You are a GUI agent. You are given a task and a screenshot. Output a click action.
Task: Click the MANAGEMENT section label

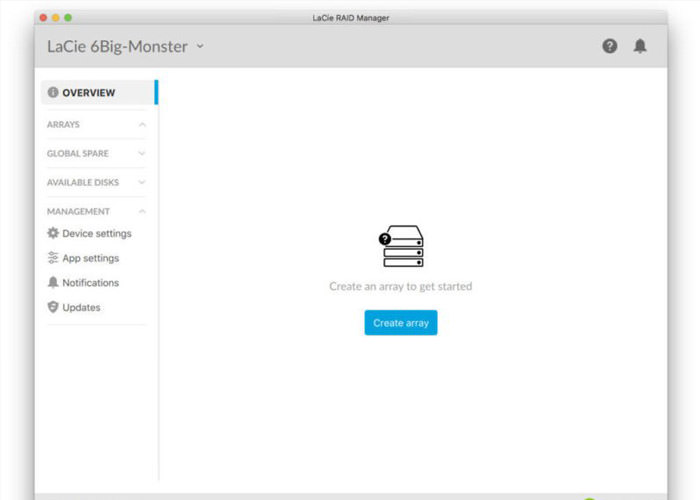(x=78, y=211)
